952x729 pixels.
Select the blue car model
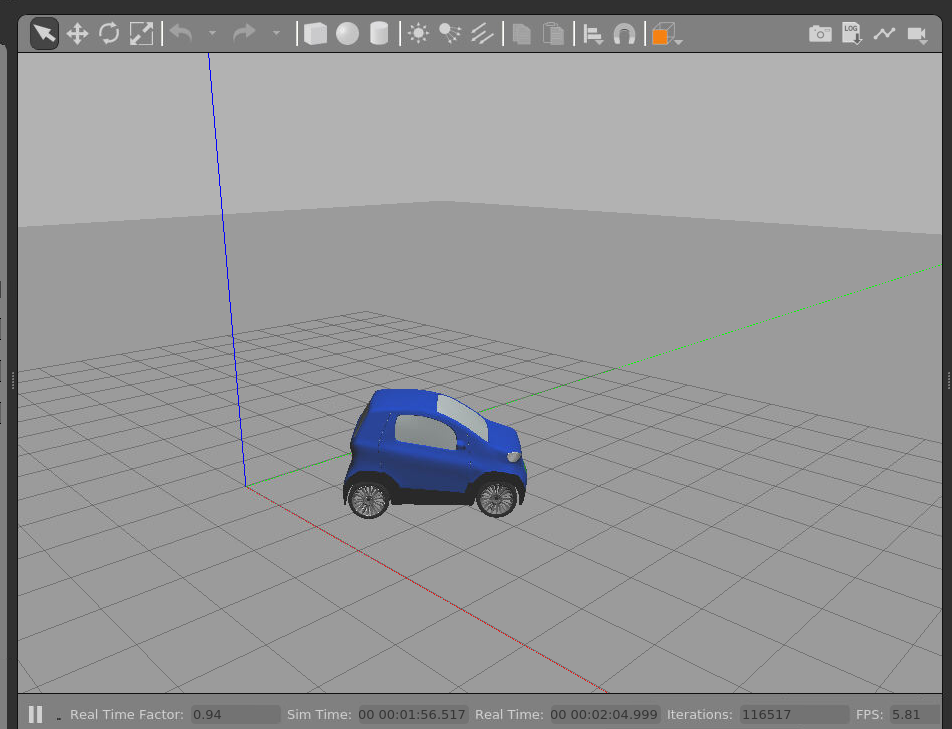coord(435,452)
